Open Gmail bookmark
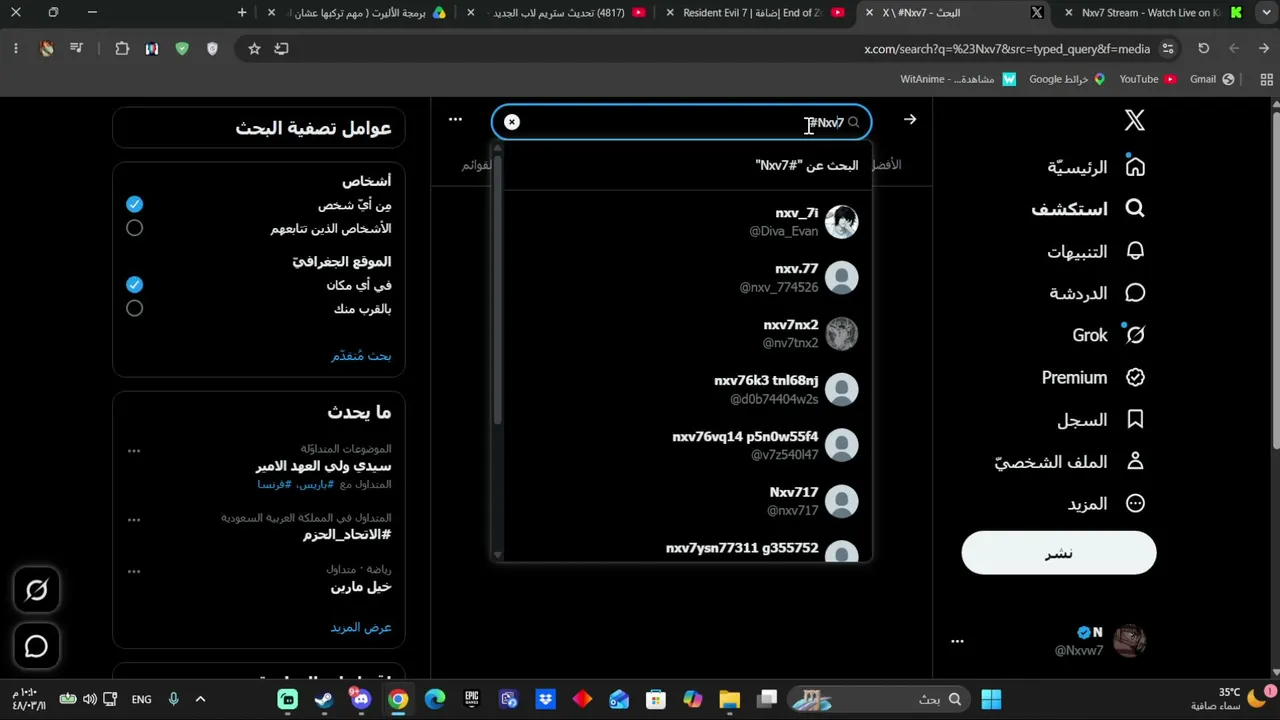The image size is (1280, 720). (x=1212, y=79)
